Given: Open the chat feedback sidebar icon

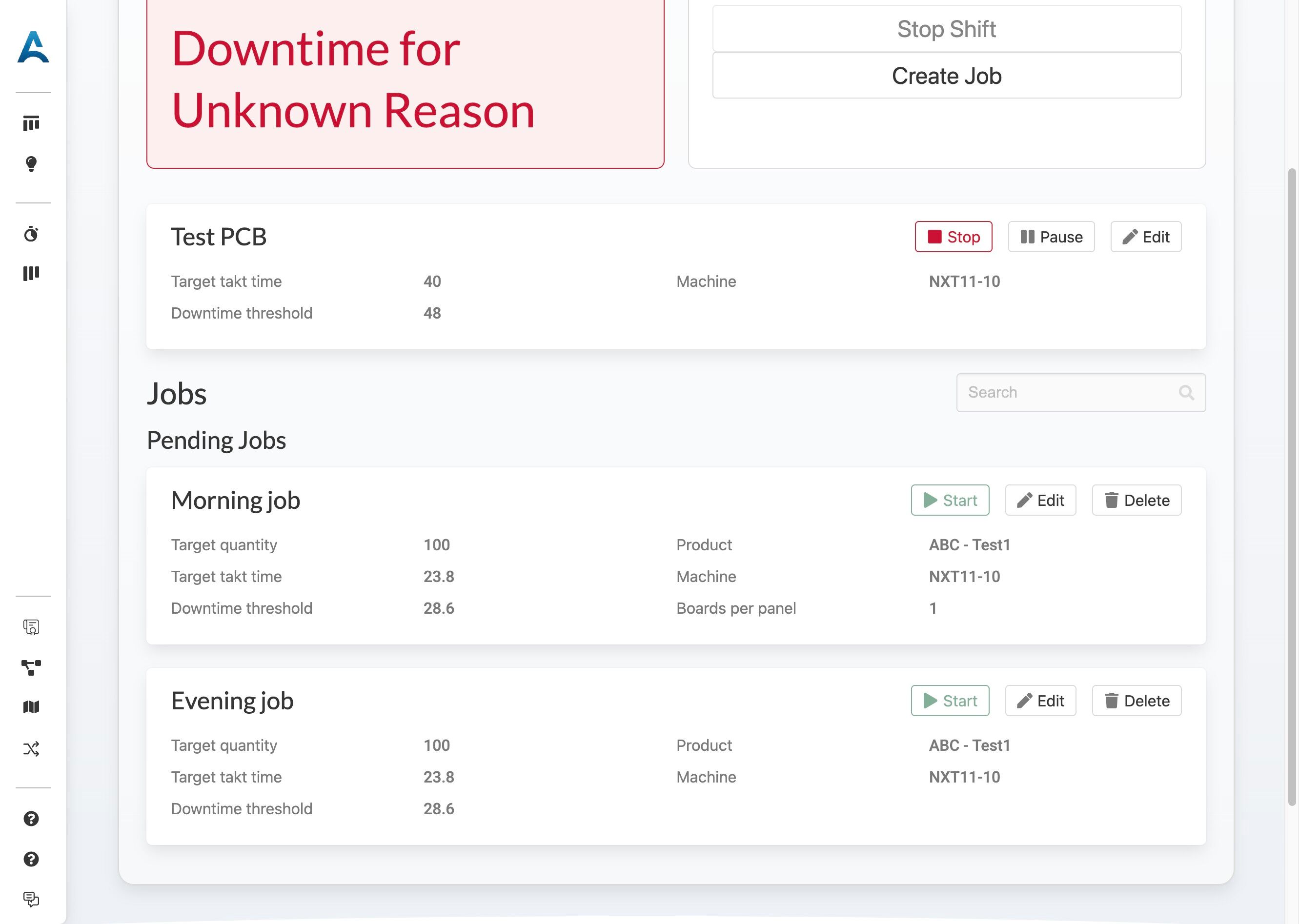Looking at the screenshot, I should (31, 899).
